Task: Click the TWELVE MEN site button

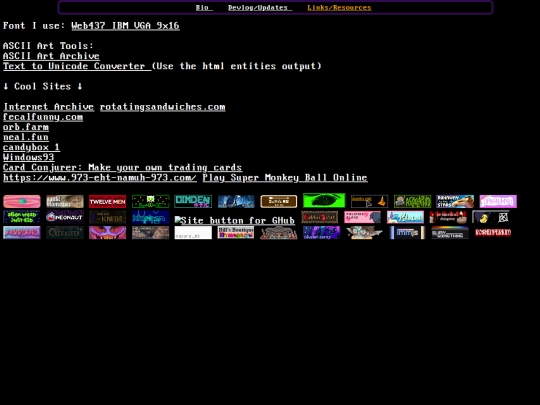Action: click(107, 201)
